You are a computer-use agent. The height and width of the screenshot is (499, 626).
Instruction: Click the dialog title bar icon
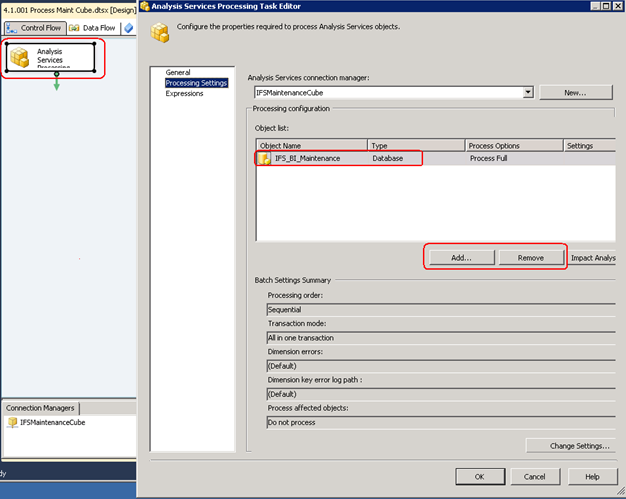pos(145,6)
